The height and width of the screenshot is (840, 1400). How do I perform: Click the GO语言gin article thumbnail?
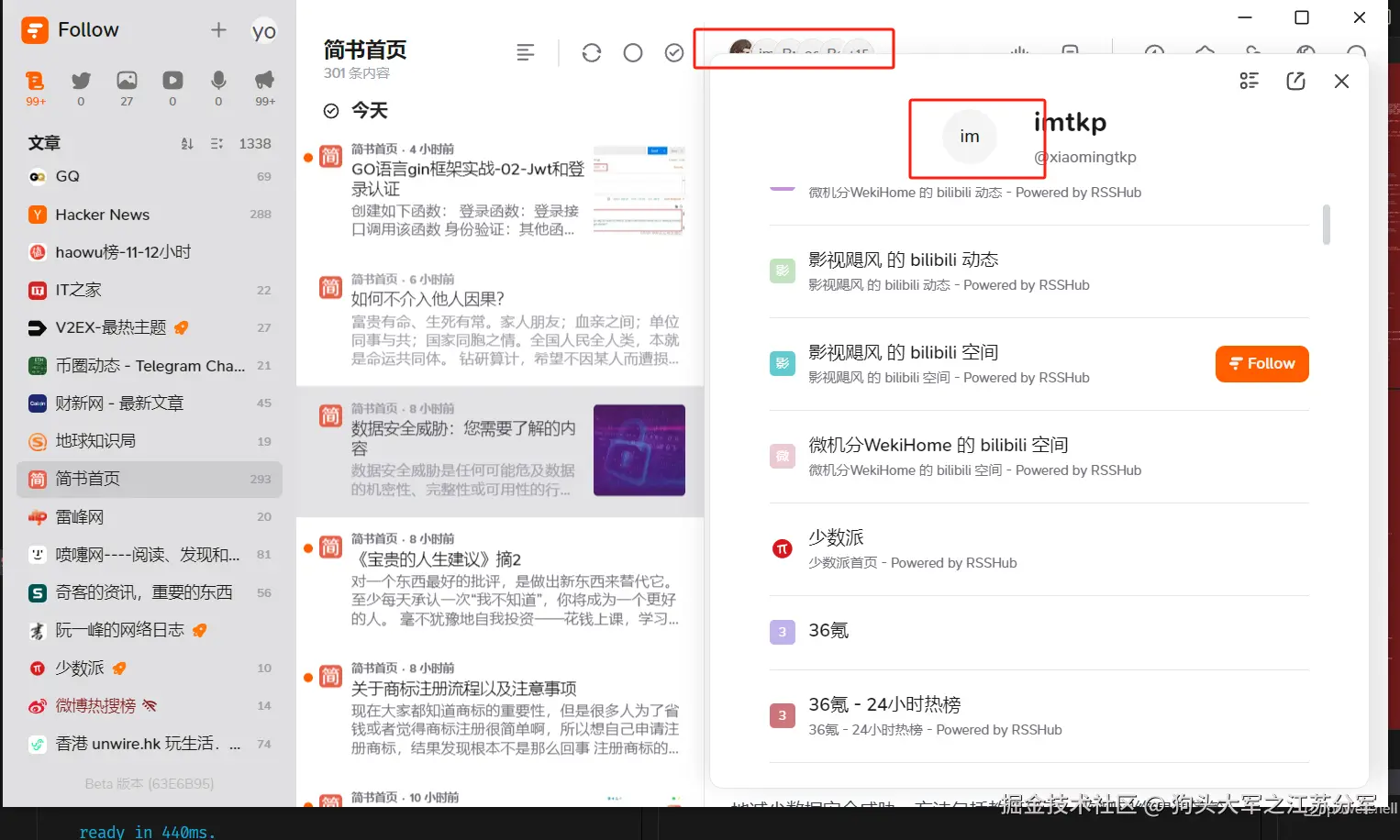pyautogui.click(x=639, y=190)
